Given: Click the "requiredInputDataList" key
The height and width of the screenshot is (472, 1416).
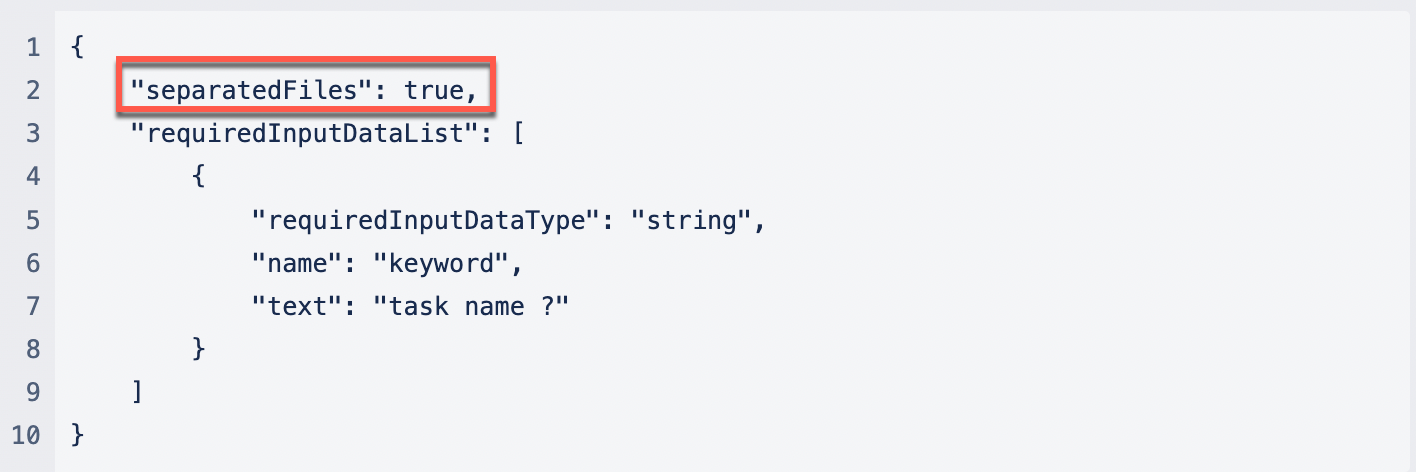Looking at the screenshot, I should point(302,134).
